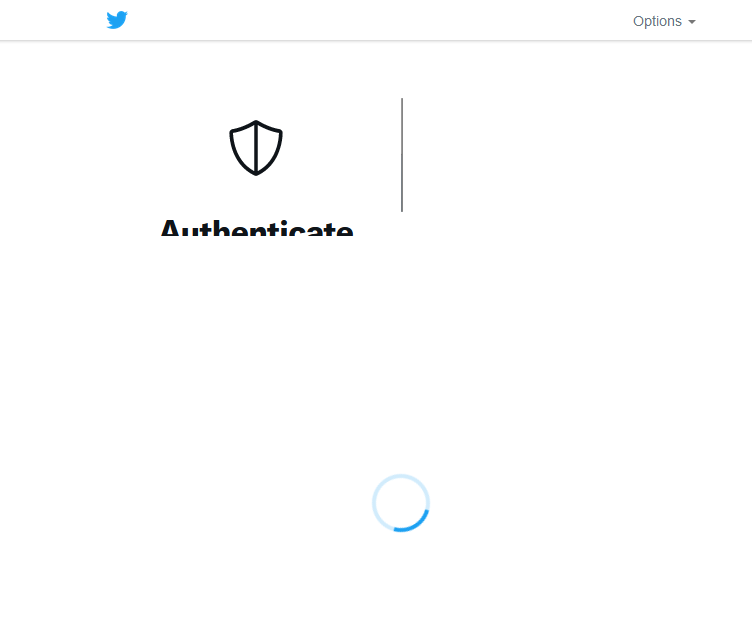Go to Twitter home via bird icon
The image size is (752, 627).
117,20
